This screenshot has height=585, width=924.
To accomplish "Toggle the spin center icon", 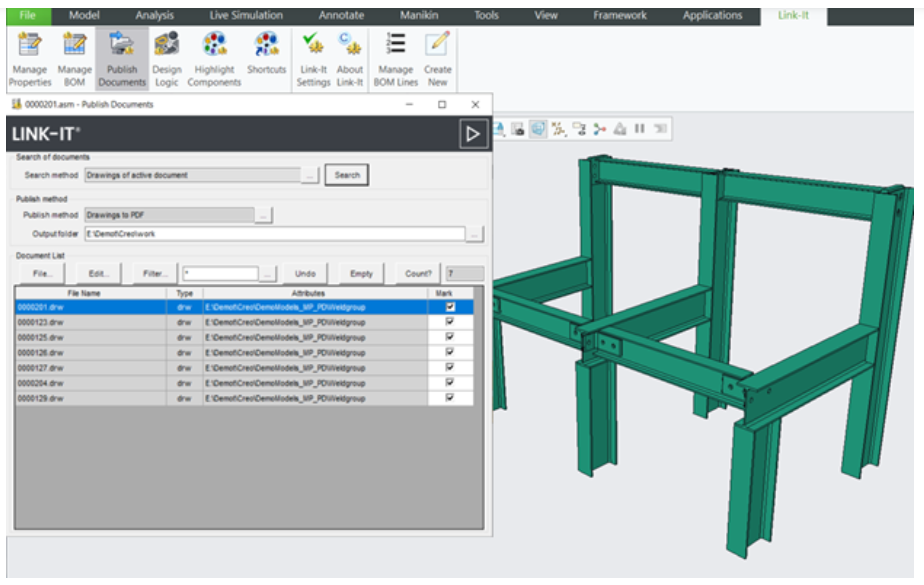I will click(599, 129).
